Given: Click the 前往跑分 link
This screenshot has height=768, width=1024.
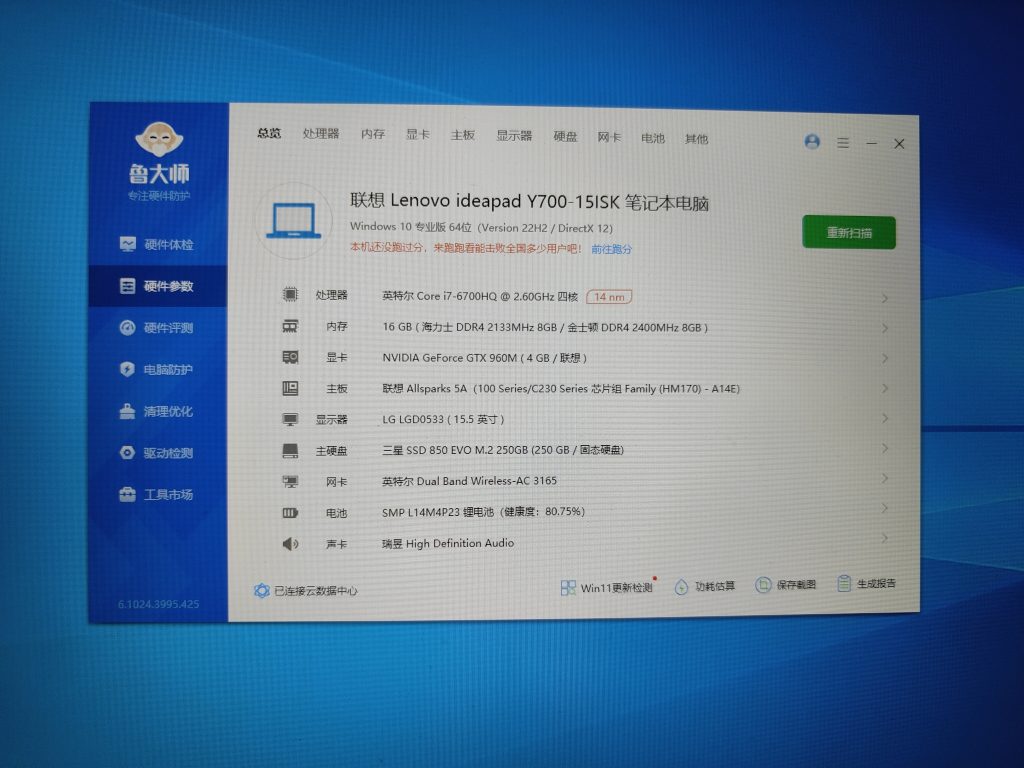Looking at the screenshot, I should (611, 249).
